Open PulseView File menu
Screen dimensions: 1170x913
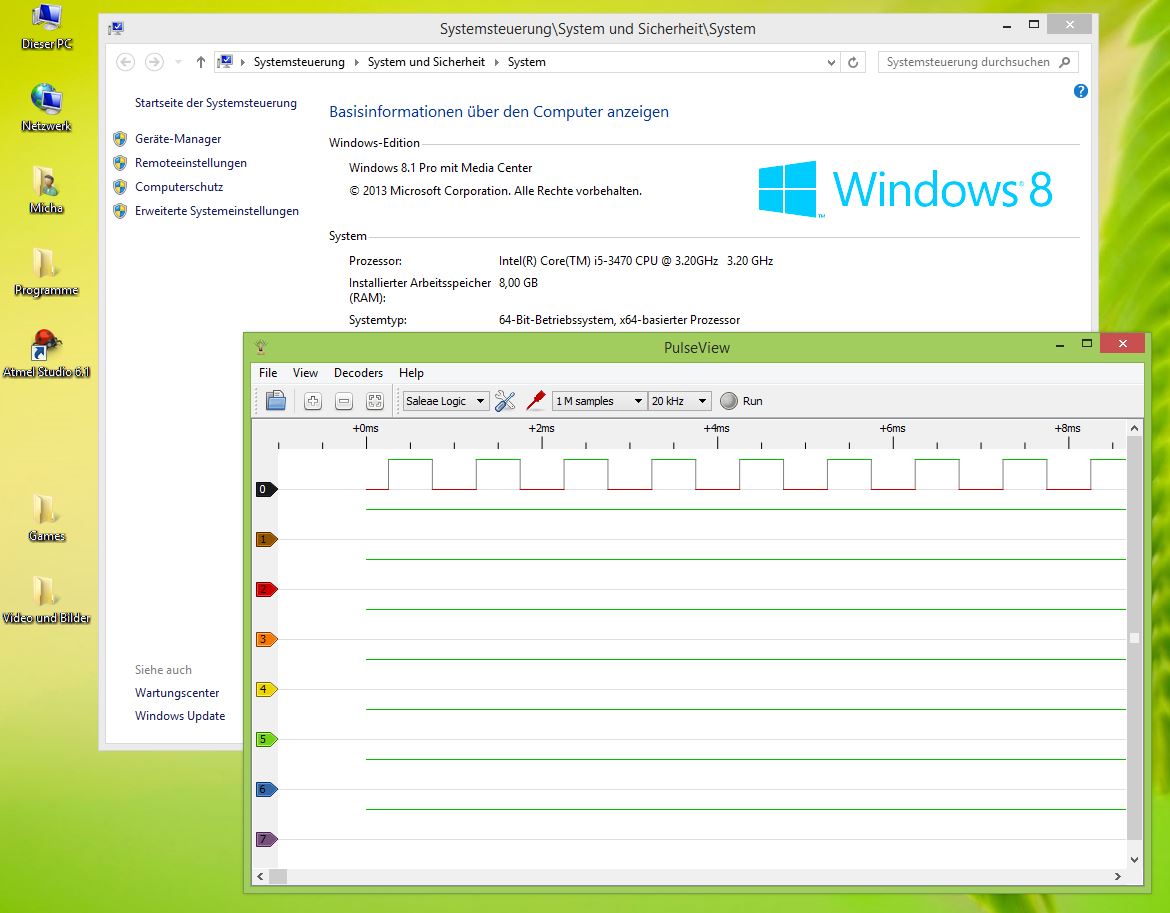click(x=268, y=373)
